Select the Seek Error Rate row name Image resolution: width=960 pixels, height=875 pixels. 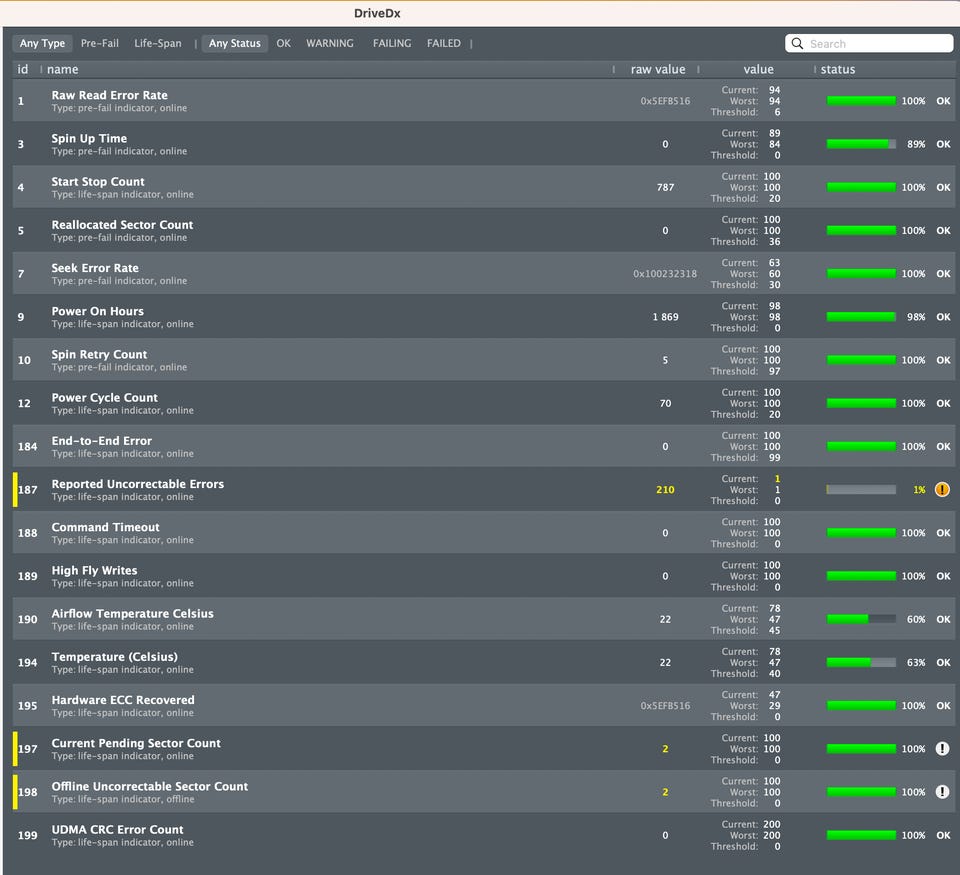95,268
